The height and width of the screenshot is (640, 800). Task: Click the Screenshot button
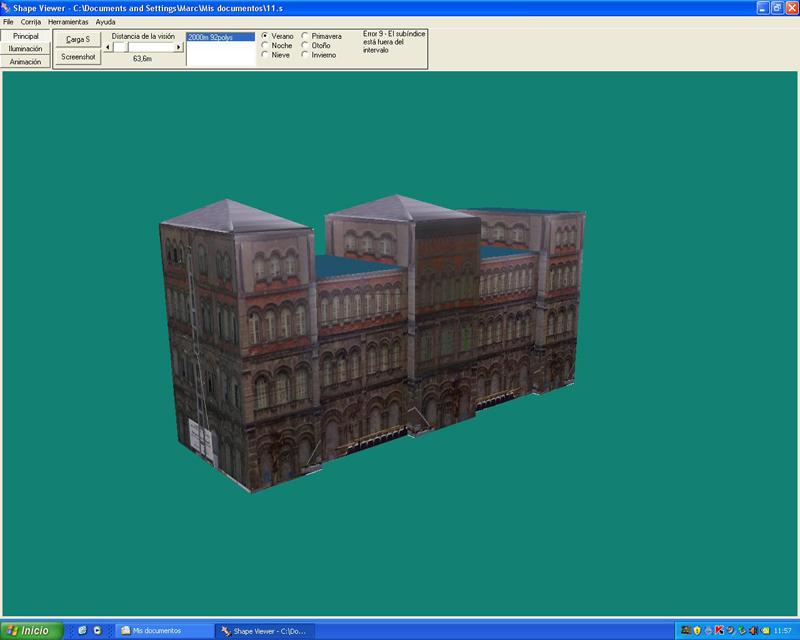point(78,57)
